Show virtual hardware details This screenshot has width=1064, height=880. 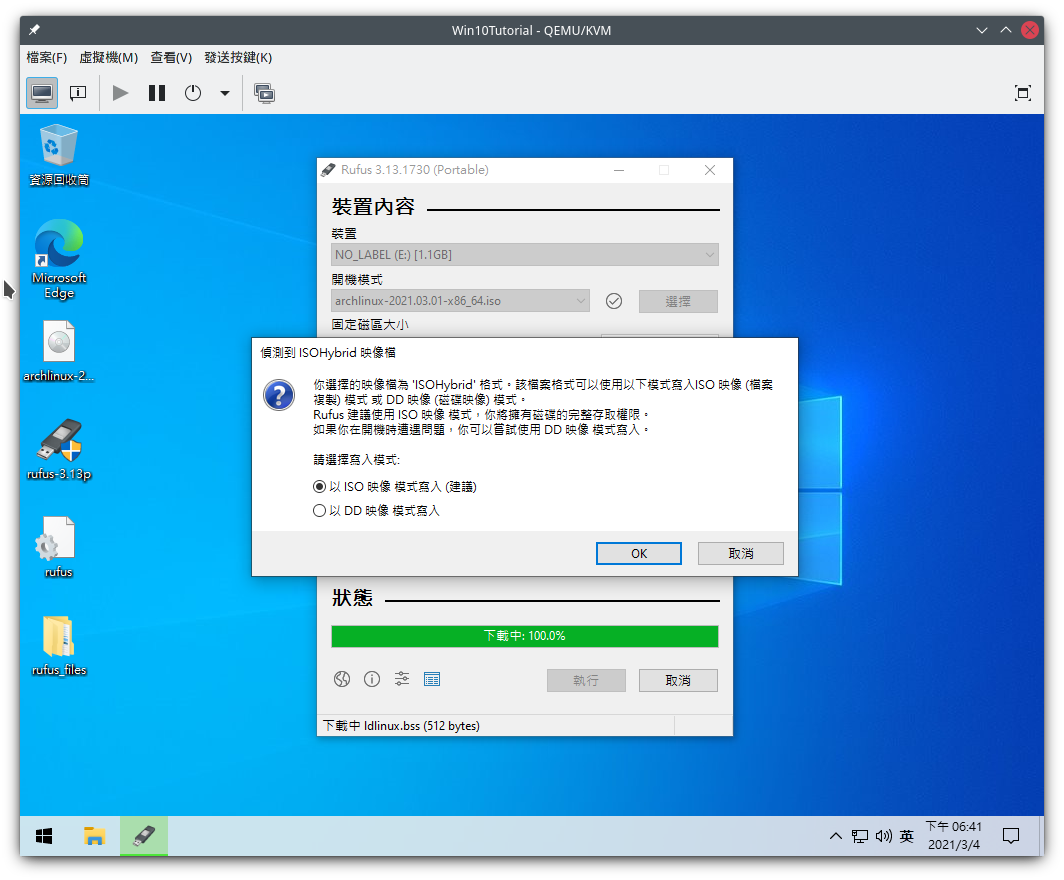pos(78,93)
